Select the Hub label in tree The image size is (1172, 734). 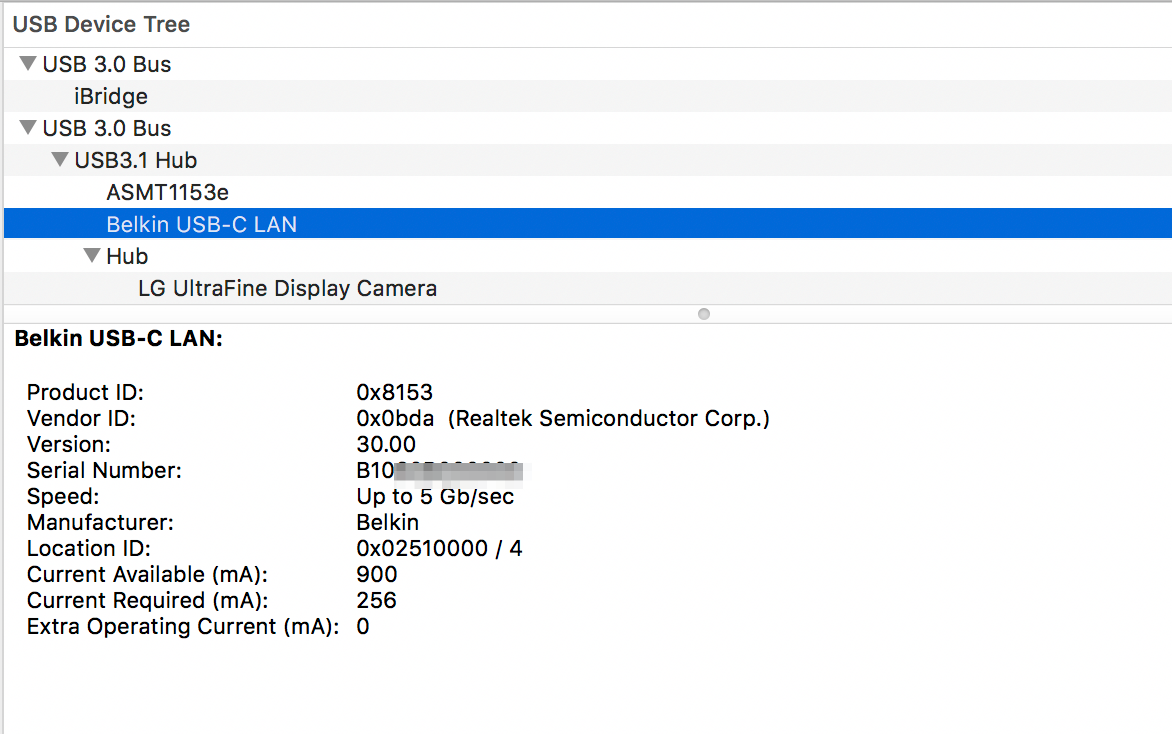127,256
